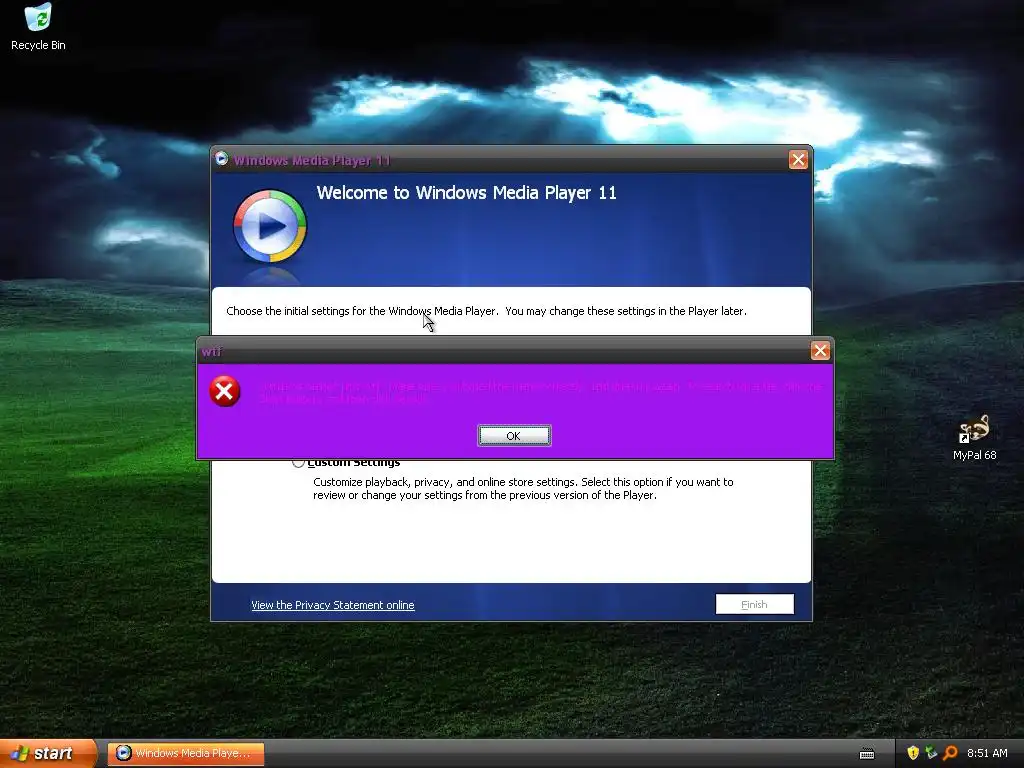Viewport: 1024px width, 768px height.
Task: Click the red error icon in dialog
Action: pos(225,391)
